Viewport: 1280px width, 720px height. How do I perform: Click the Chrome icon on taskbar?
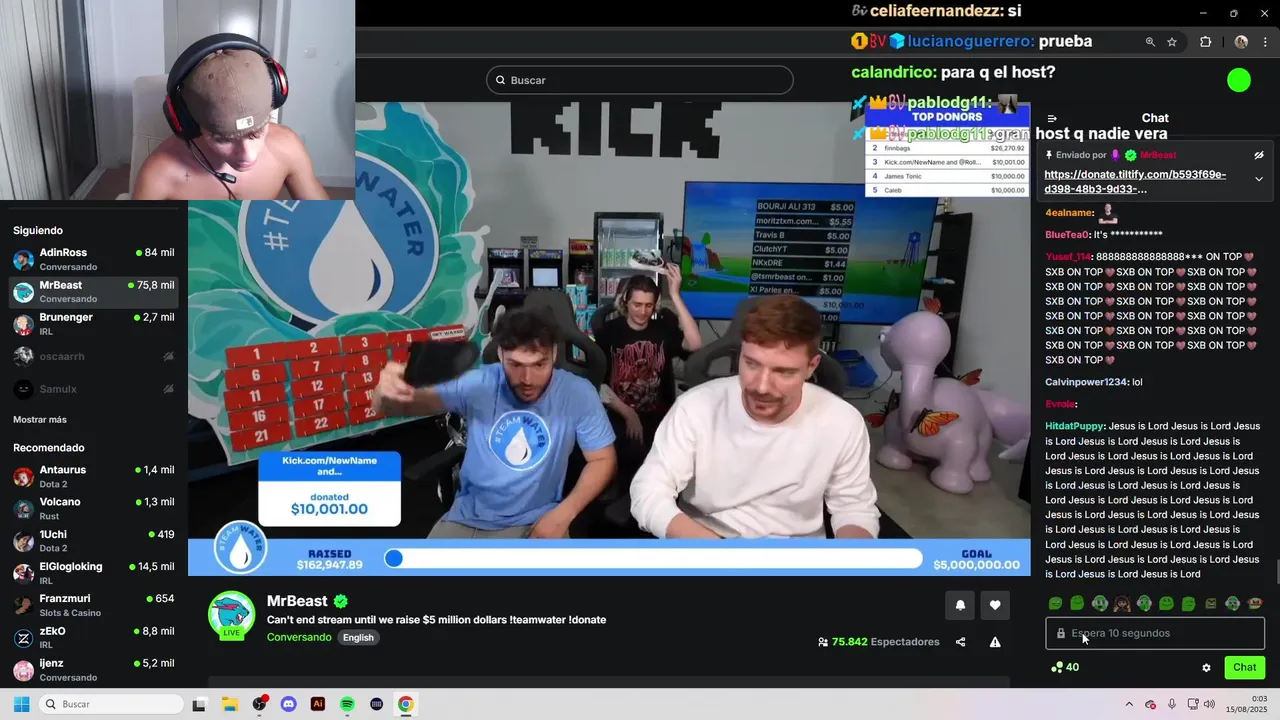pyautogui.click(x=406, y=704)
